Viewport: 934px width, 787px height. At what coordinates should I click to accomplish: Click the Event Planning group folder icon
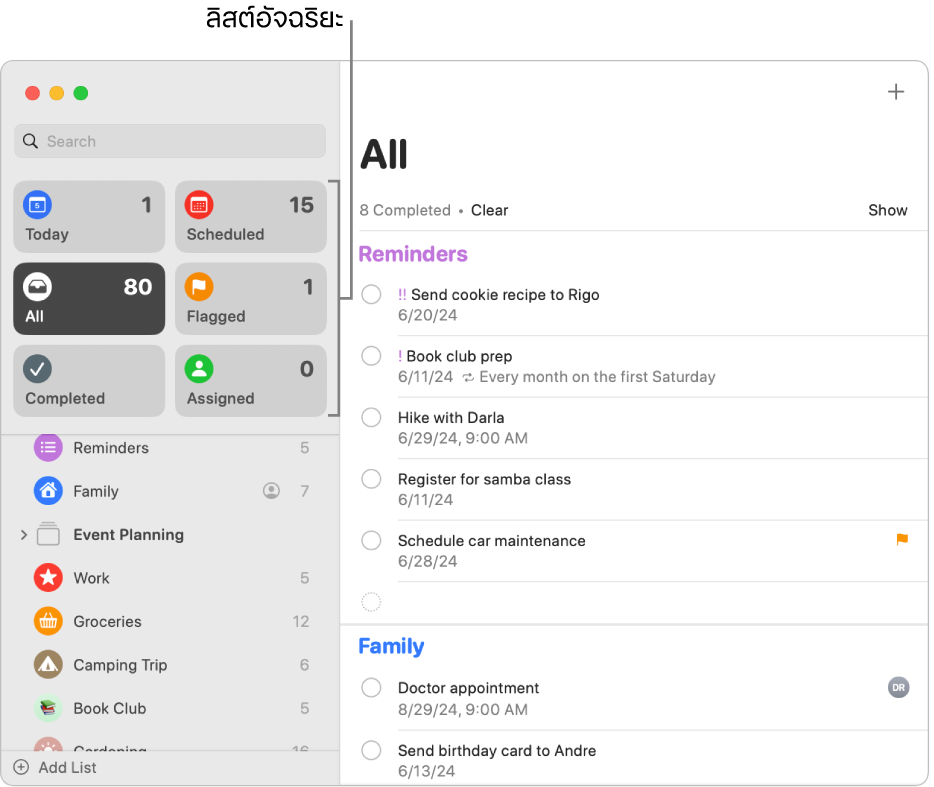pos(48,534)
